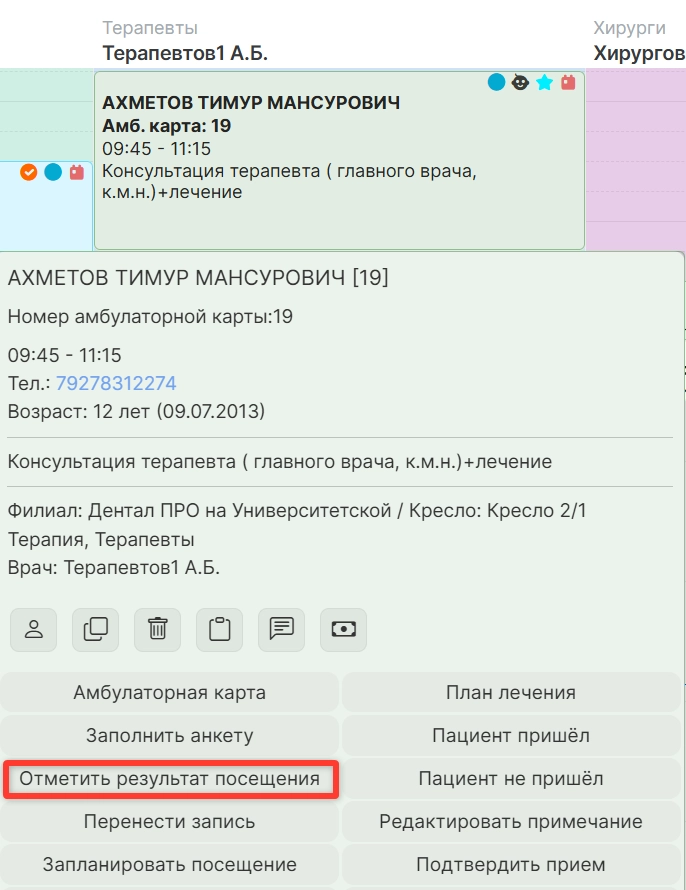Mark Пациент пришёл
The image size is (686, 890).
point(511,736)
